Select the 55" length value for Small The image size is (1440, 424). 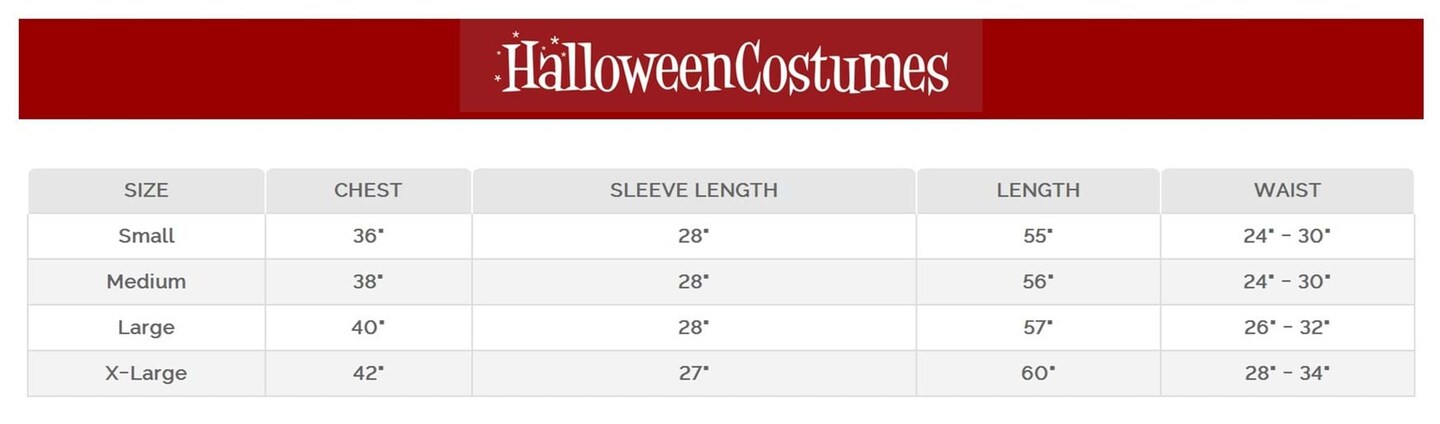coord(1038,236)
